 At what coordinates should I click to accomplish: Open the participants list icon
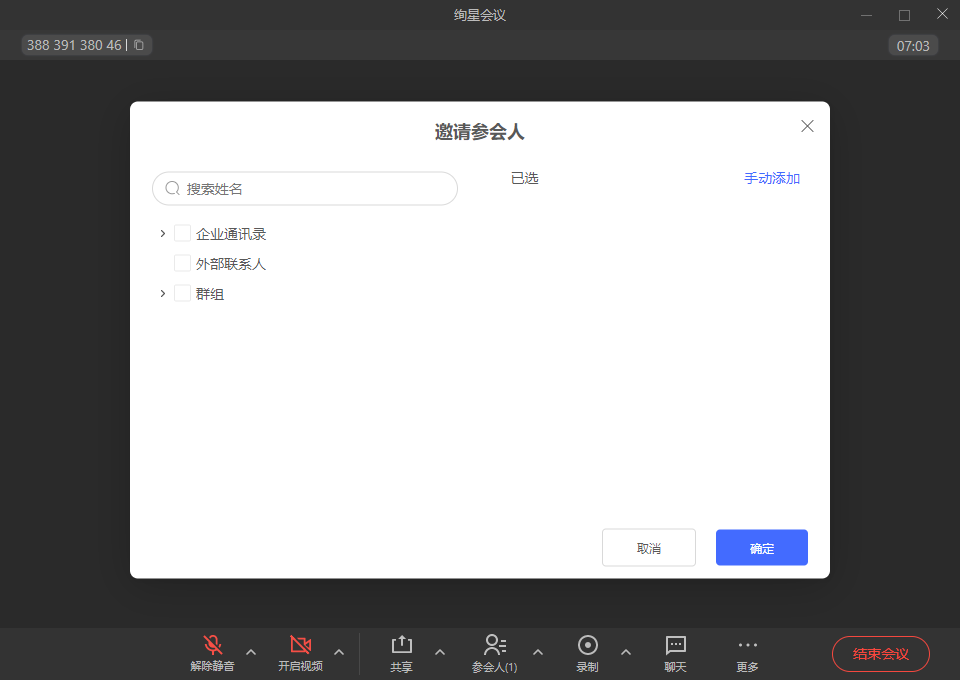pos(495,645)
